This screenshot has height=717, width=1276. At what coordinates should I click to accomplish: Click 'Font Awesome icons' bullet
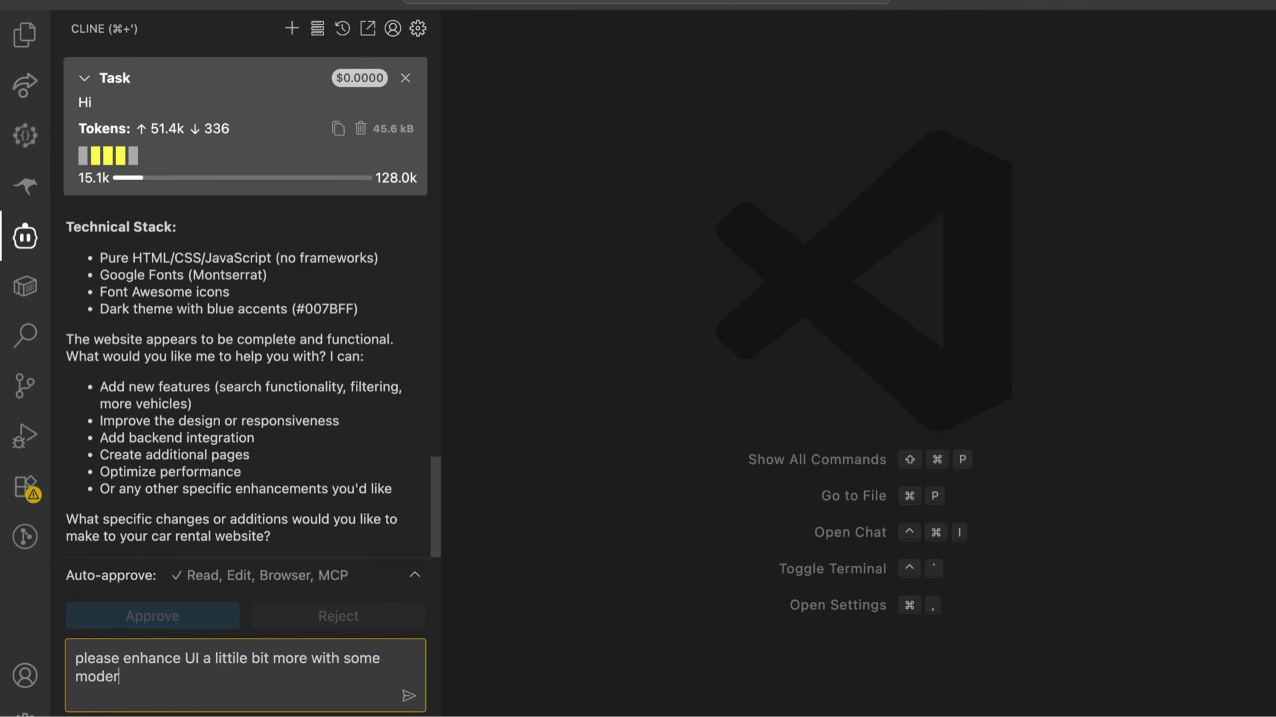click(x=164, y=292)
